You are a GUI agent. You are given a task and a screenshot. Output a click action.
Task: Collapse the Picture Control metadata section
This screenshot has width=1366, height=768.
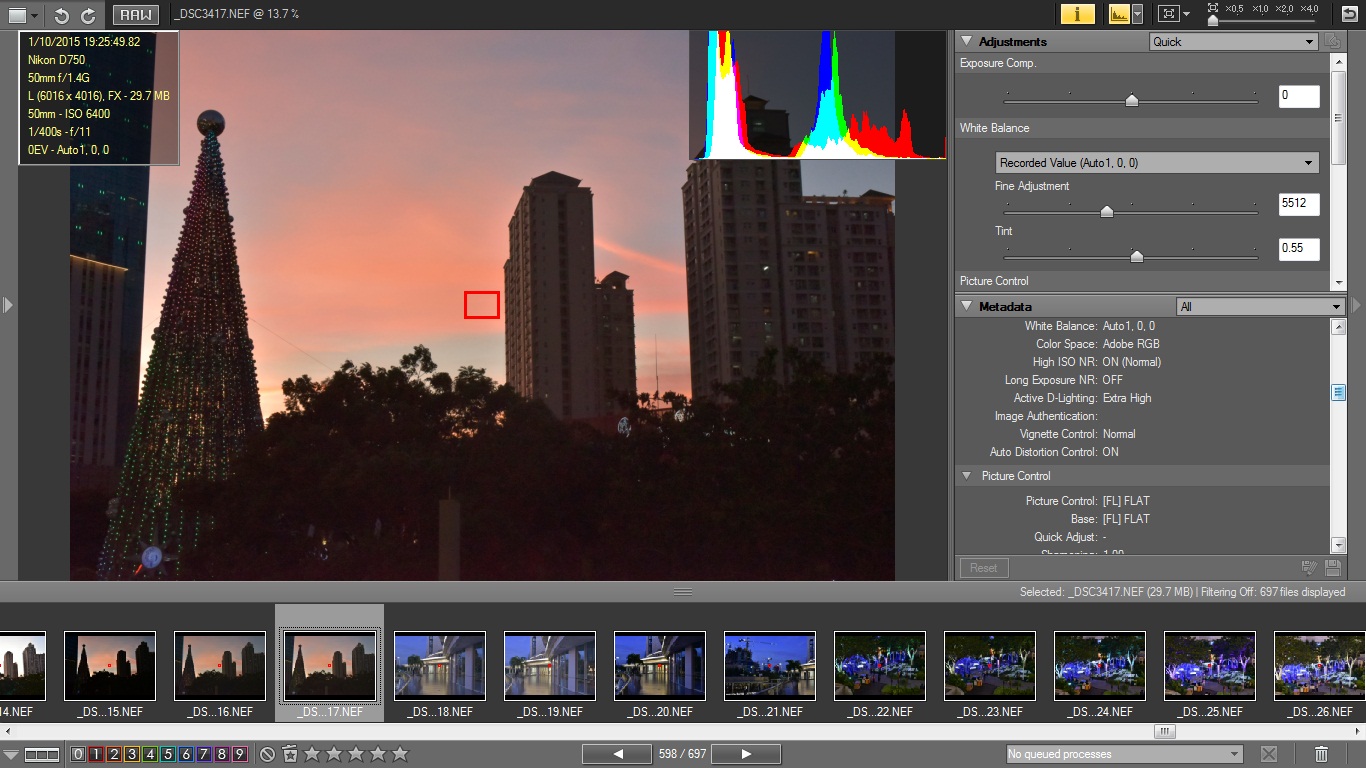coord(967,476)
